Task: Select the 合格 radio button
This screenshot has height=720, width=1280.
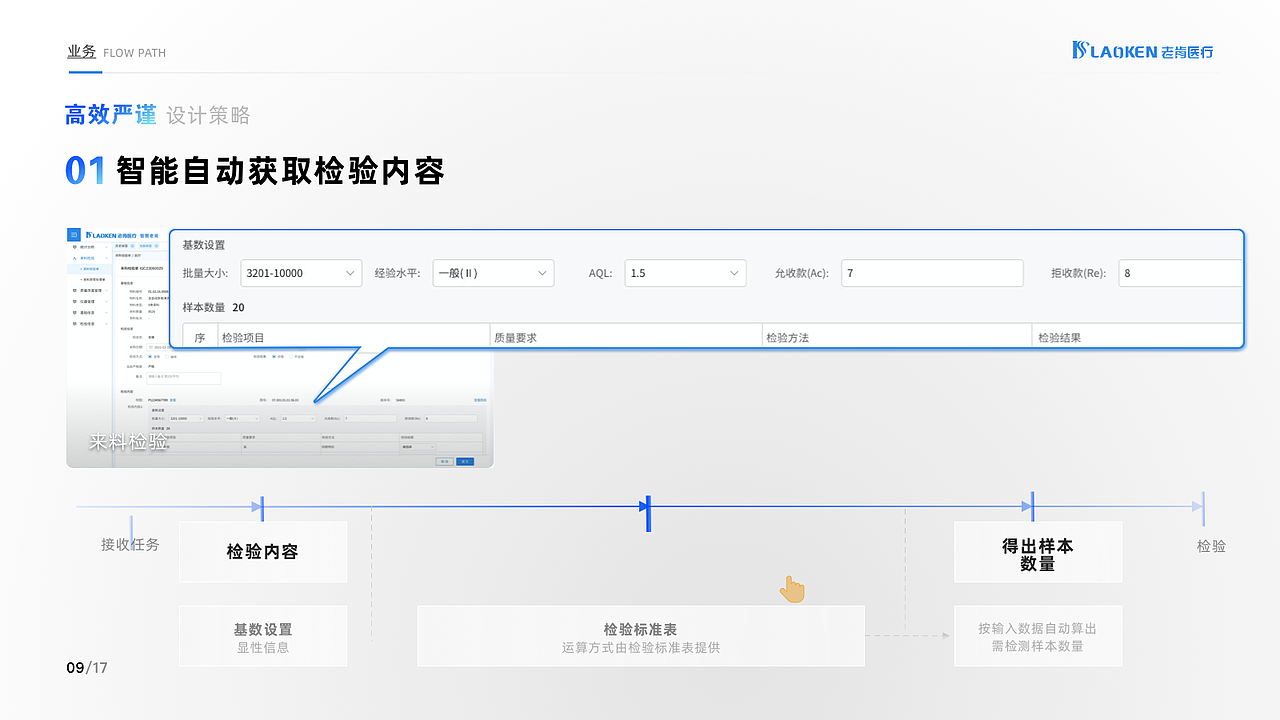Action: point(275,356)
